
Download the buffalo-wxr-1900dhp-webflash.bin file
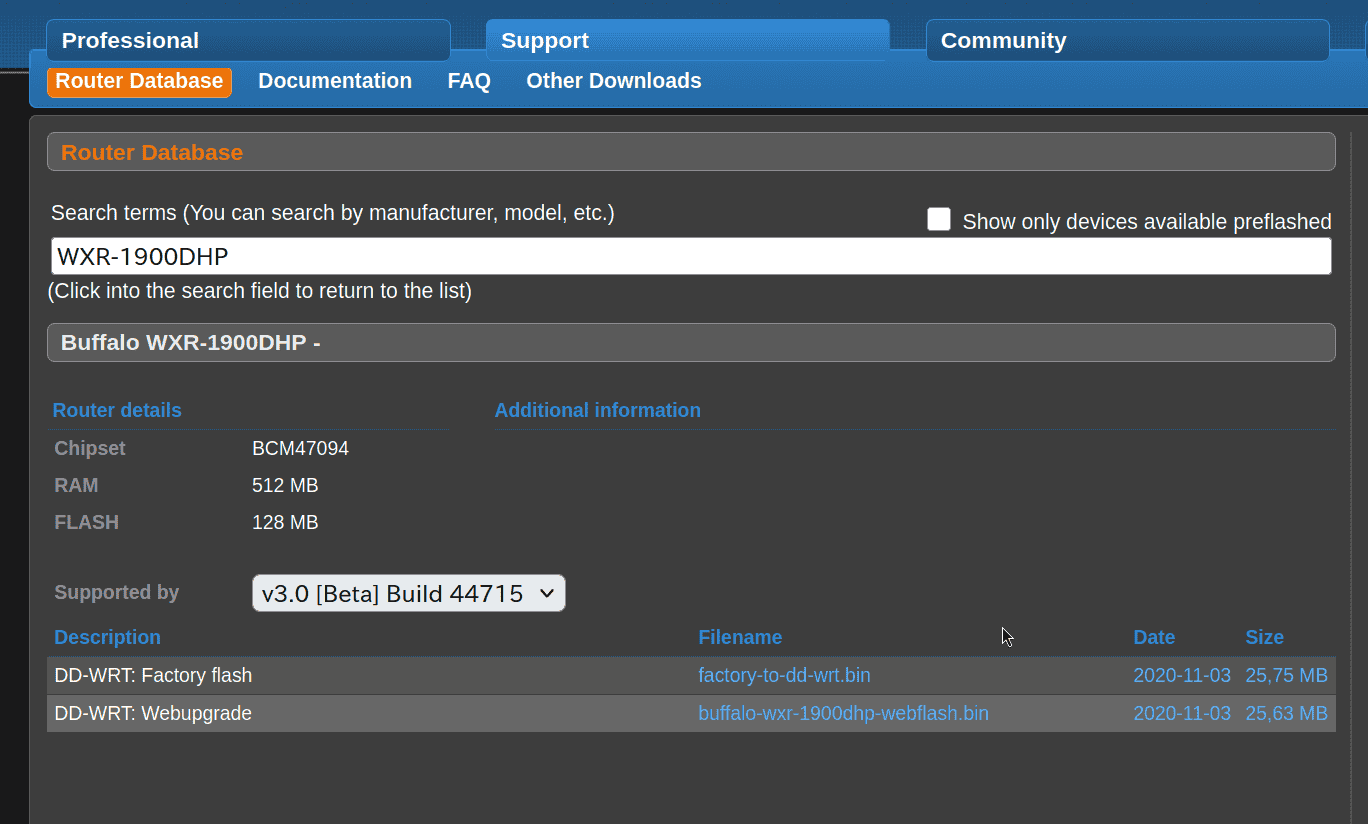tap(843, 713)
